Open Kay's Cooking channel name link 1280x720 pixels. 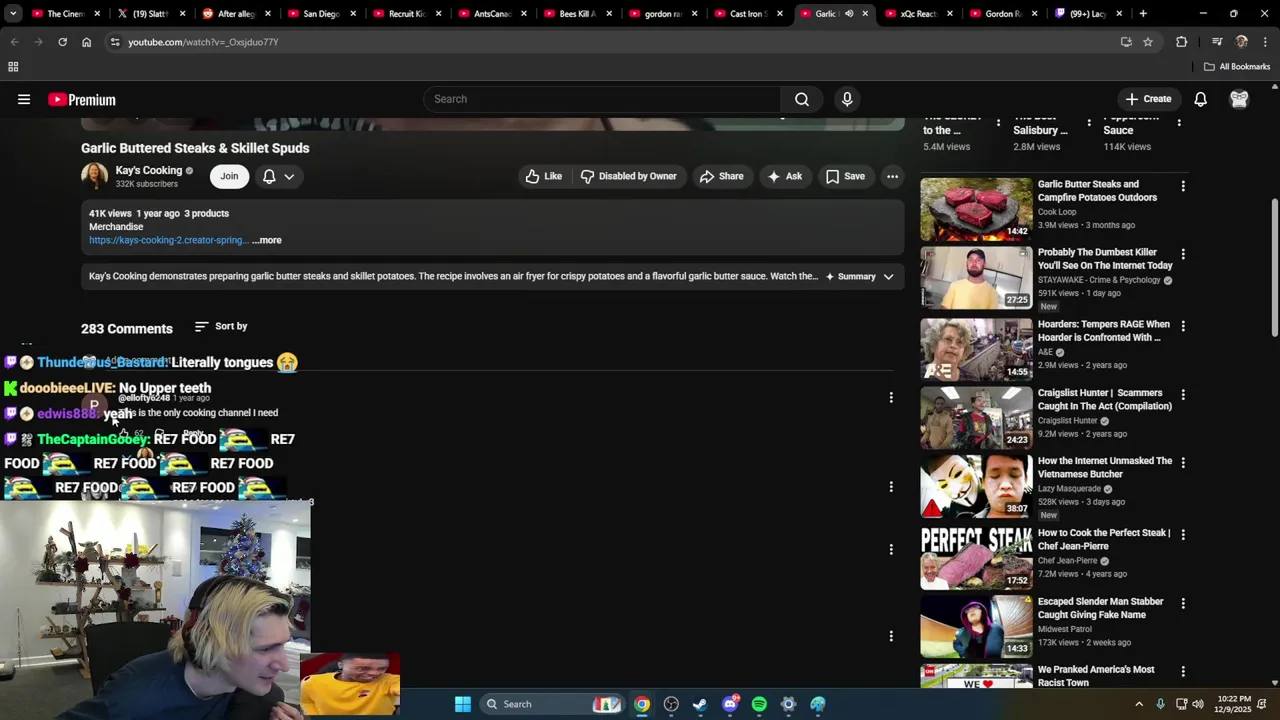[x=149, y=170]
